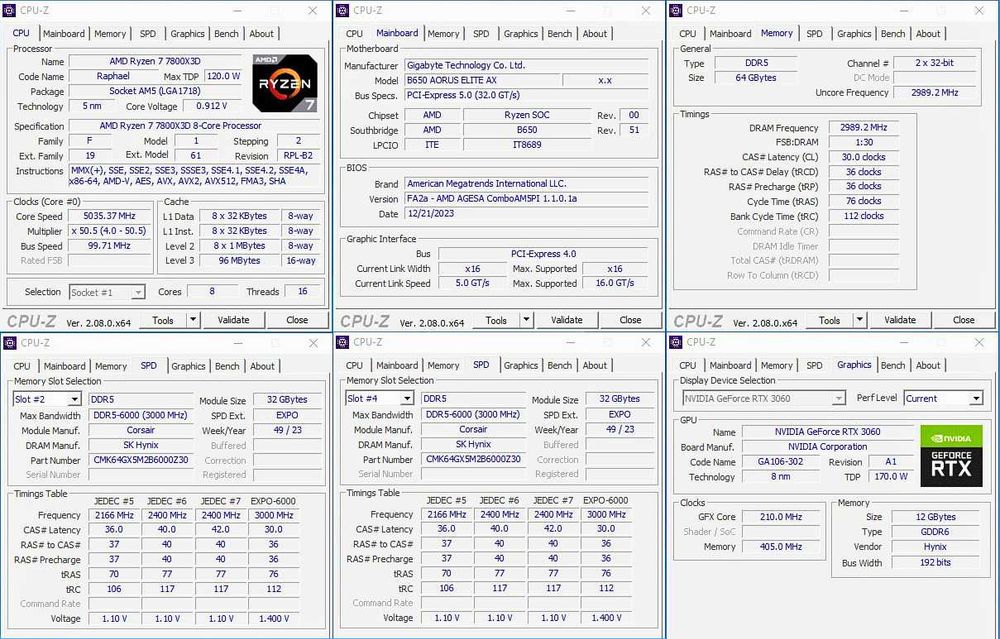Click FSB:DRAM value 1:30

coord(864,142)
